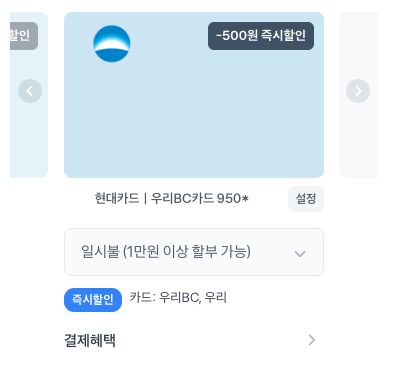Click the arrow icon beside 결제혜택
396x368 pixels.
click(312, 340)
